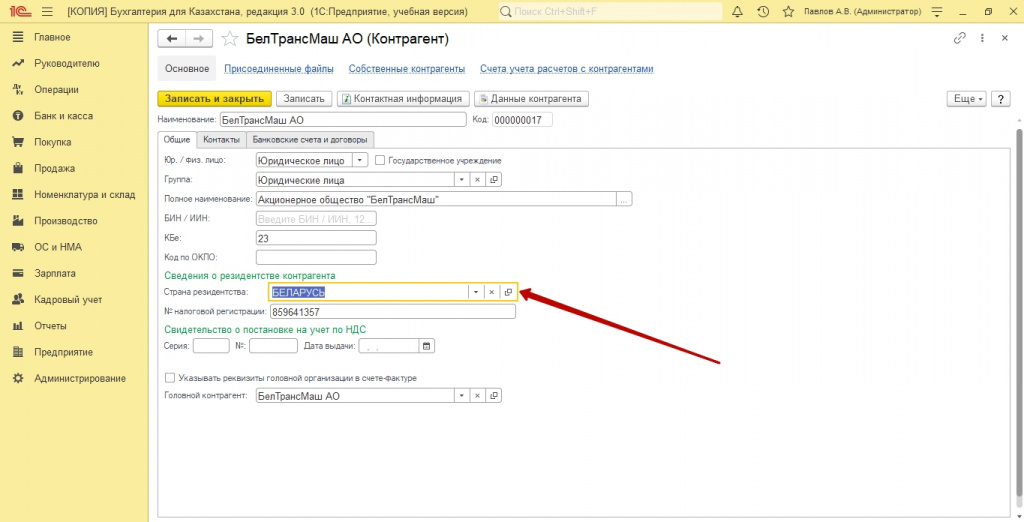Focus the Серия input field
Image resolution: width=1024 pixels, height=522 pixels.
click(x=212, y=346)
